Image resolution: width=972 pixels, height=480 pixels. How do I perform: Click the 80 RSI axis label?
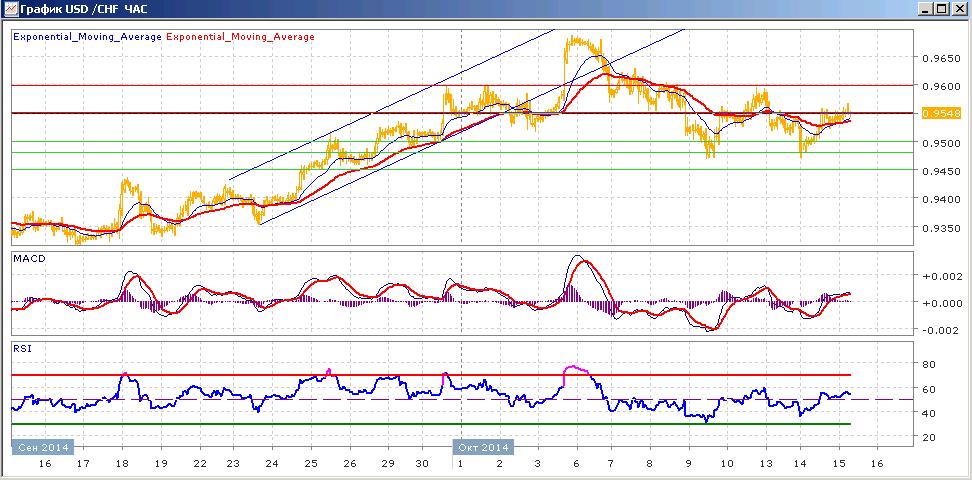click(930, 364)
